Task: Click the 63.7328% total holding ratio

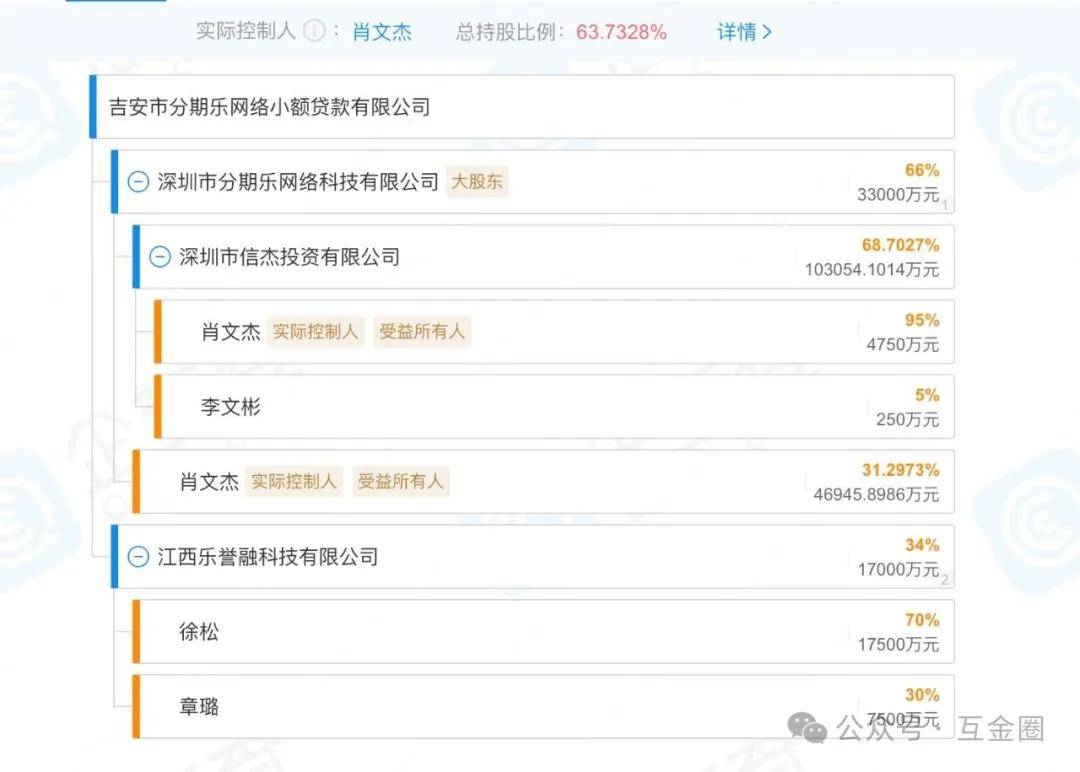Action: tap(621, 31)
